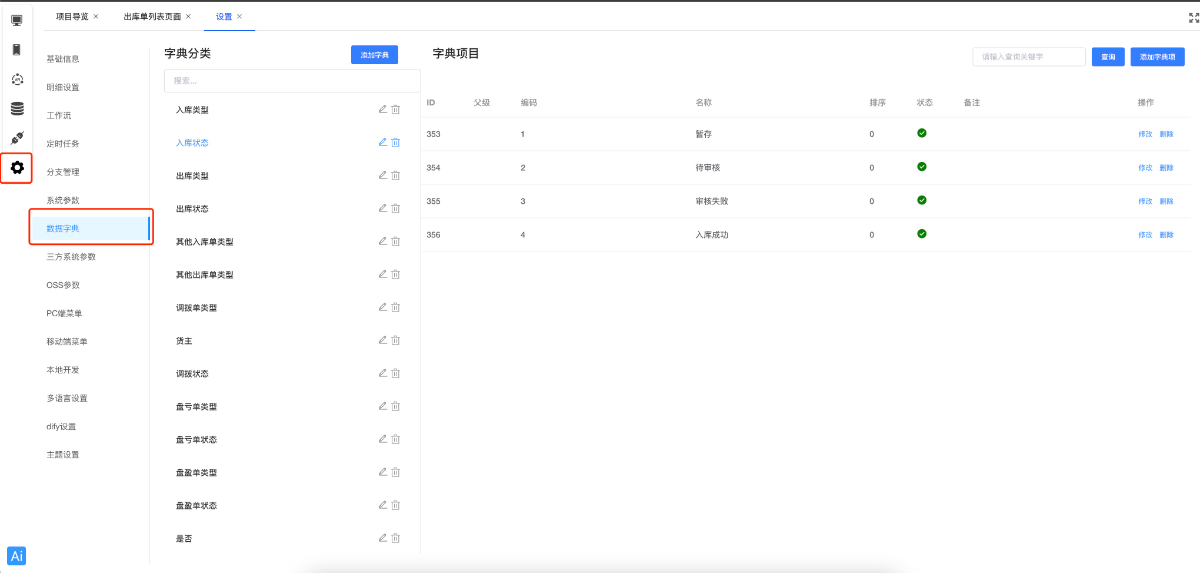
Task: Edit the 调拨单类型 dictionary
Action: (383, 307)
